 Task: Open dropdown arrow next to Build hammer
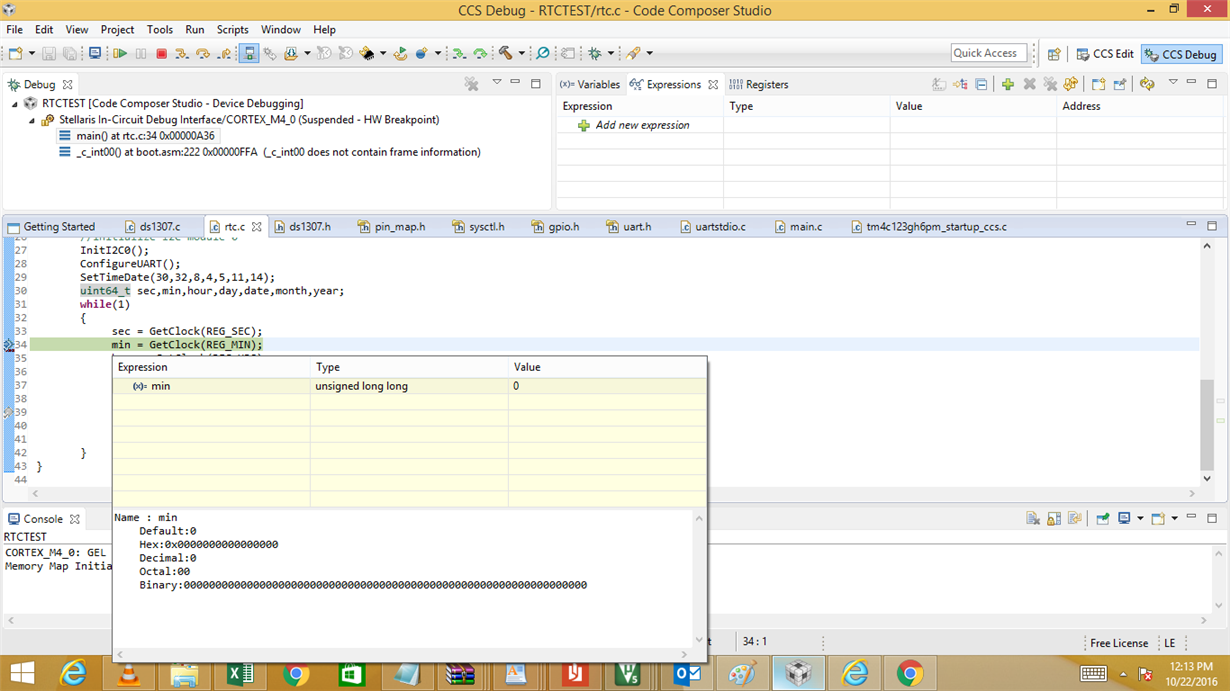pyautogui.click(x=521, y=53)
